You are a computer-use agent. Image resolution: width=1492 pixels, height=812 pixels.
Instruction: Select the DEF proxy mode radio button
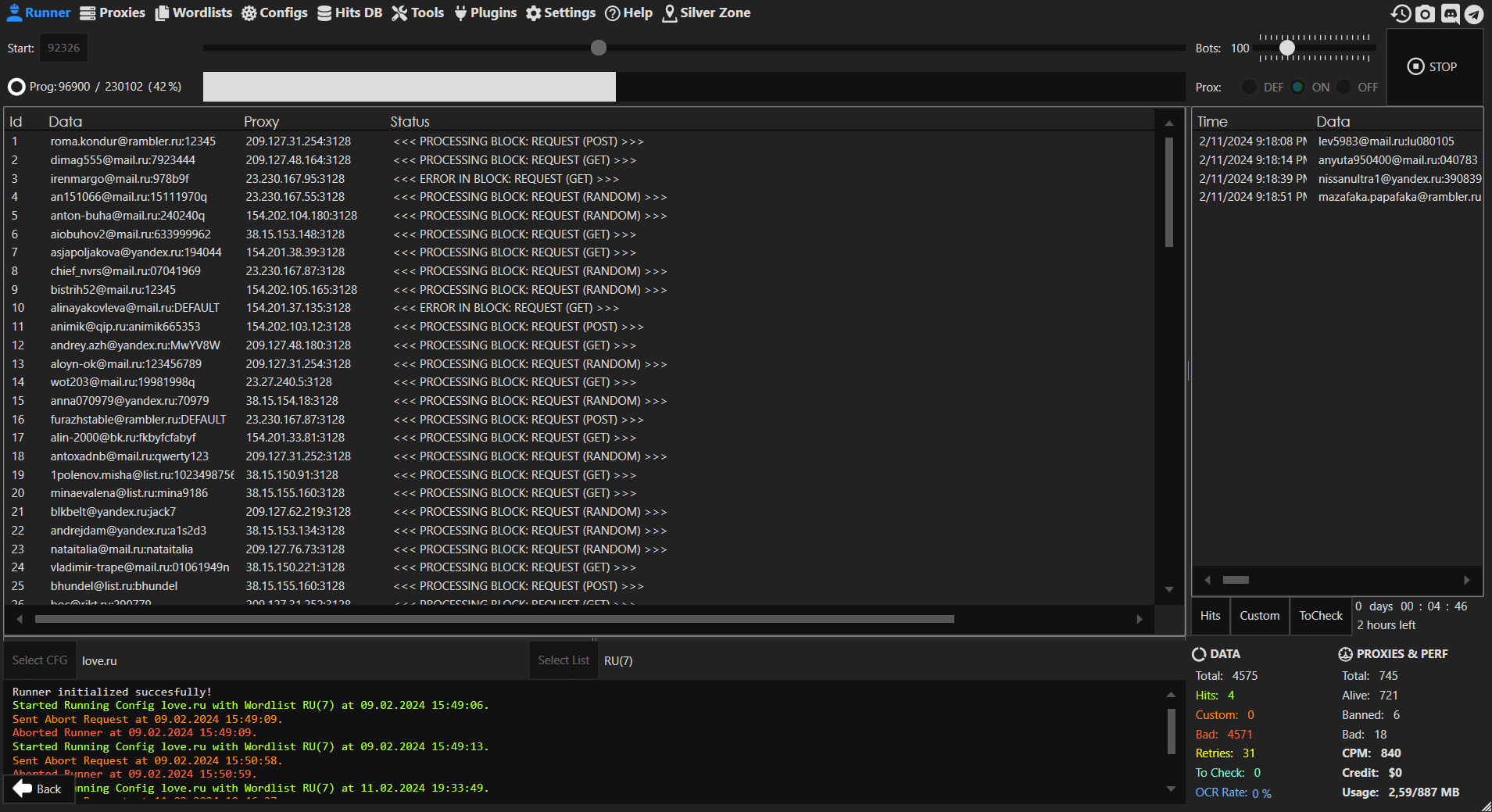click(x=1250, y=87)
